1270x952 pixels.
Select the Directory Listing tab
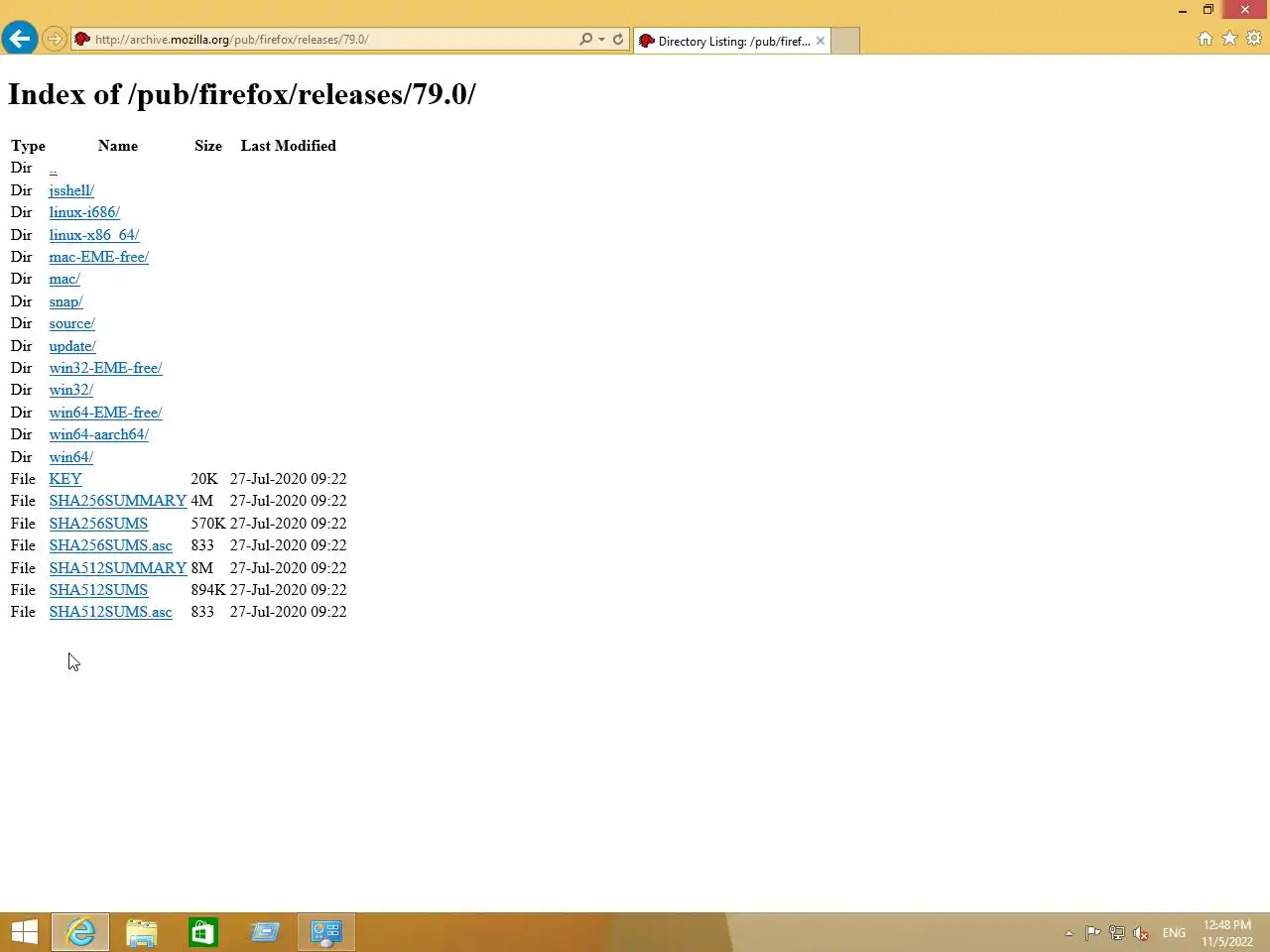click(x=732, y=41)
